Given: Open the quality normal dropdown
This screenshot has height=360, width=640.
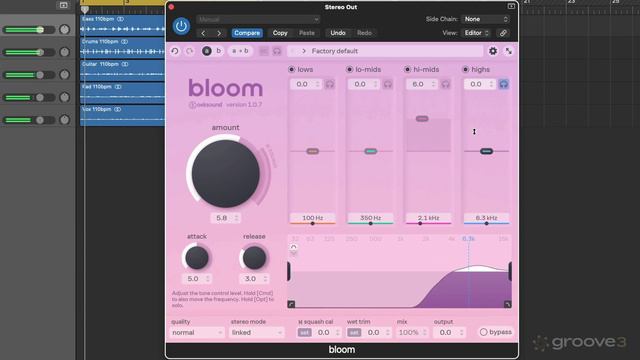Looking at the screenshot, I should coord(197,333).
